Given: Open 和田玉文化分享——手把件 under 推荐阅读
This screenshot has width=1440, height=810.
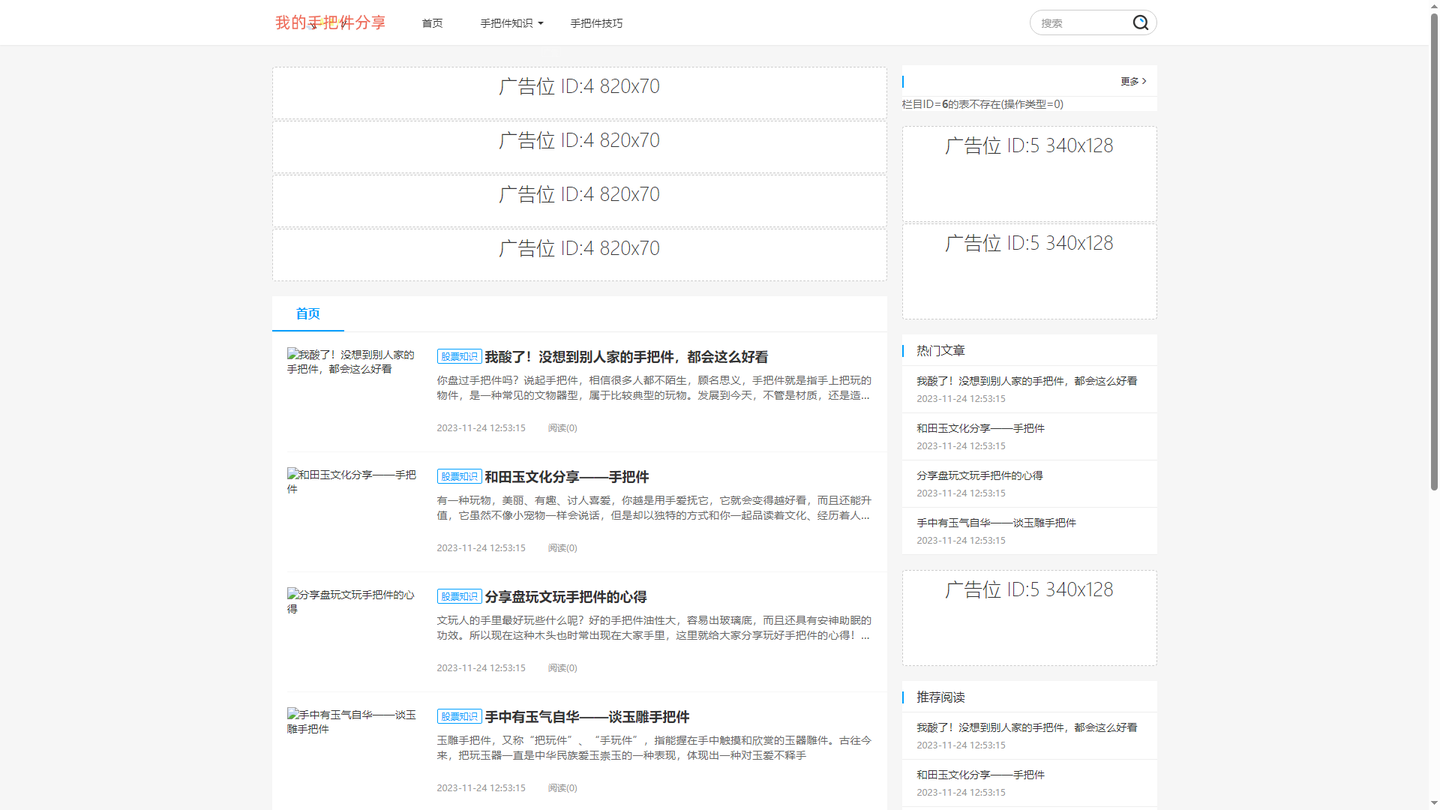Looking at the screenshot, I should click(980, 775).
